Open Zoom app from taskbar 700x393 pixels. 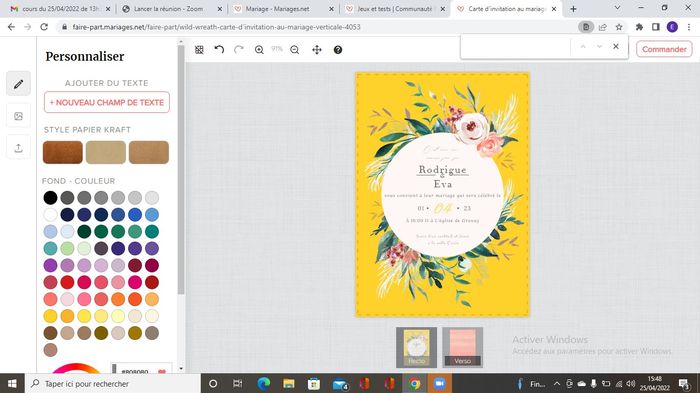pyautogui.click(x=440, y=384)
